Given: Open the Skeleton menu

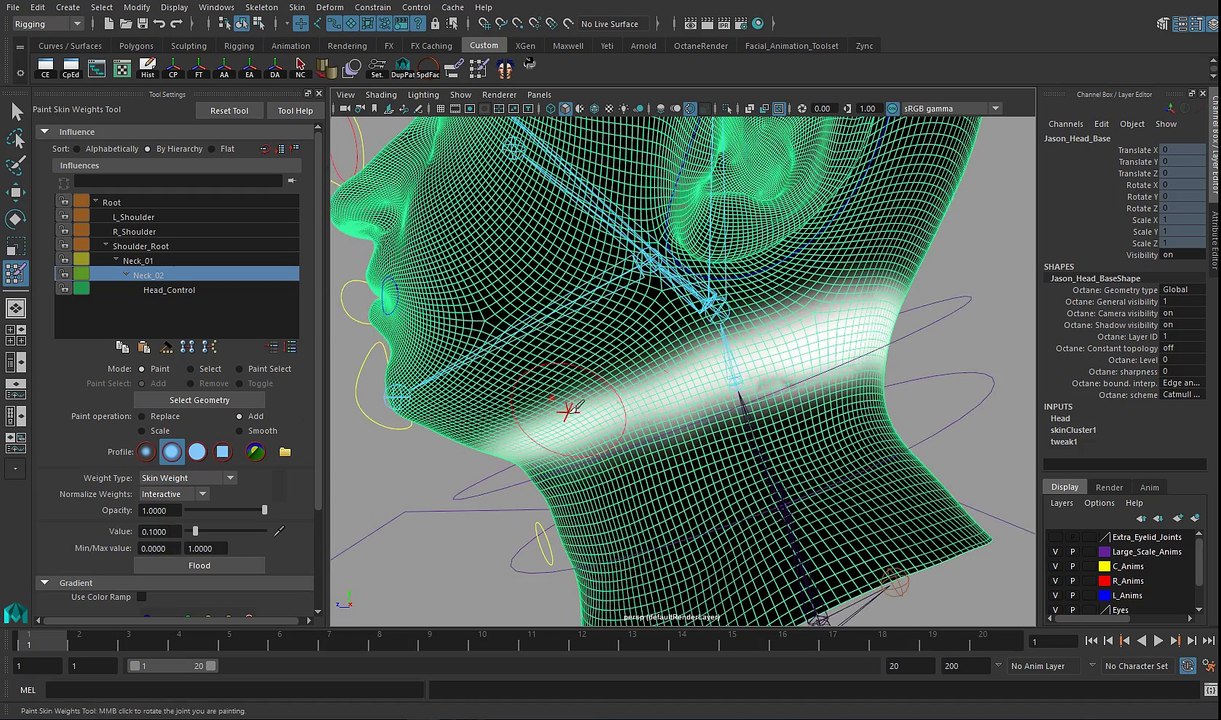Looking at the screenshot, I should click(x=261, y=7).
